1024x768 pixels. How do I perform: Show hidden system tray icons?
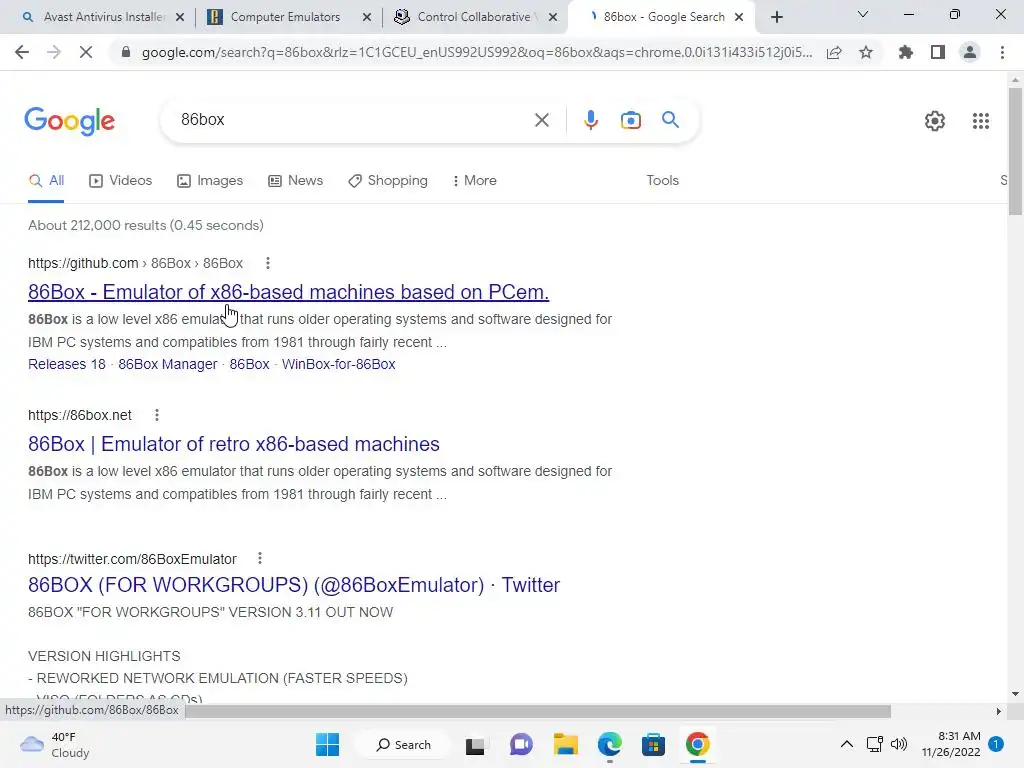(846, 744)
